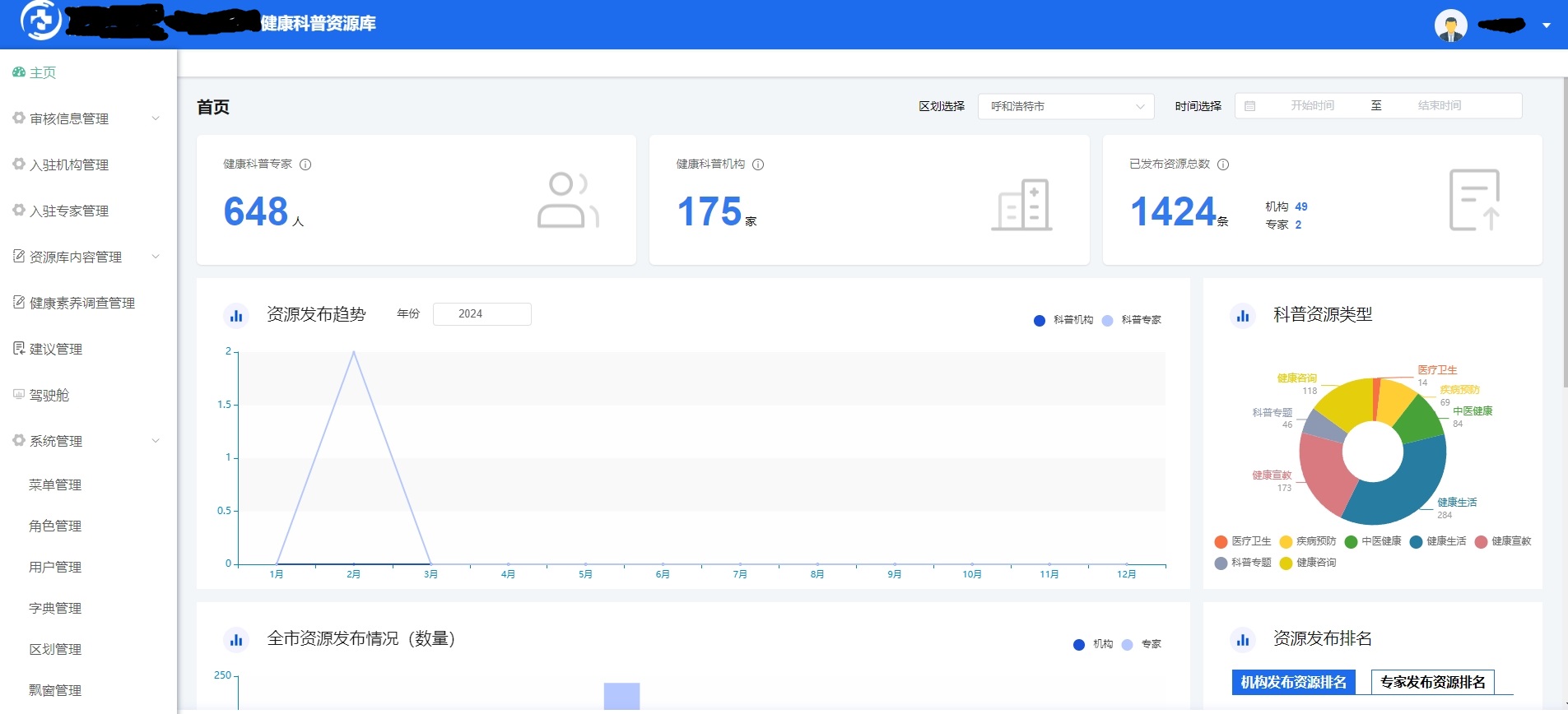Toggle 科普专题 legend in pie chart
1568x714 pixels.
(1243, 563)
